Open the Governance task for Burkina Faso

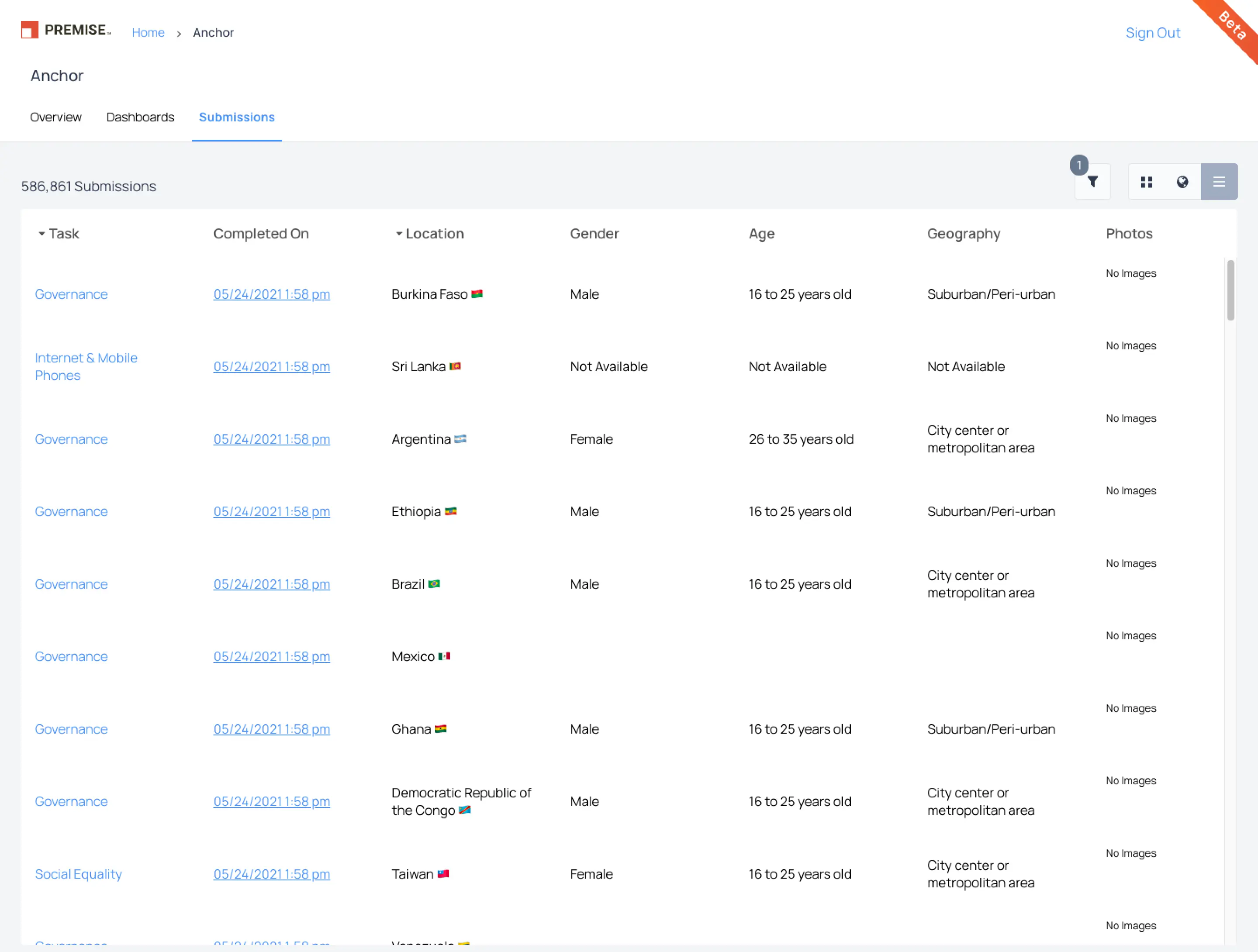(71, 294)
